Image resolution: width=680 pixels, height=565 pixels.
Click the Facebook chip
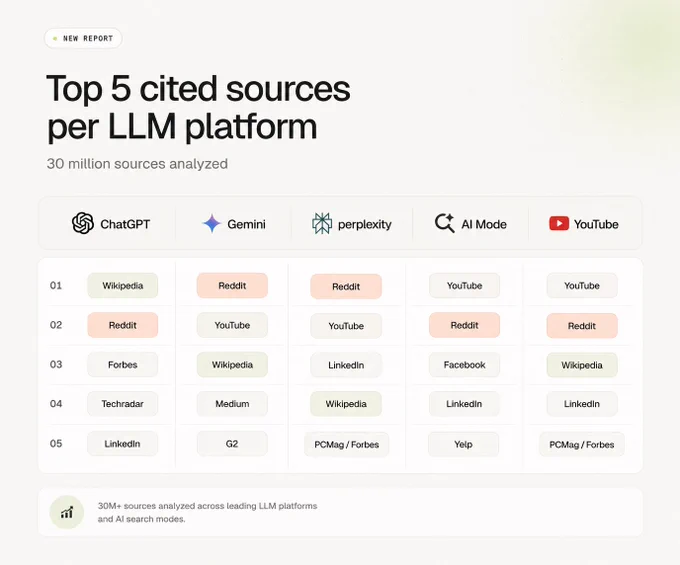pos(464,365)
